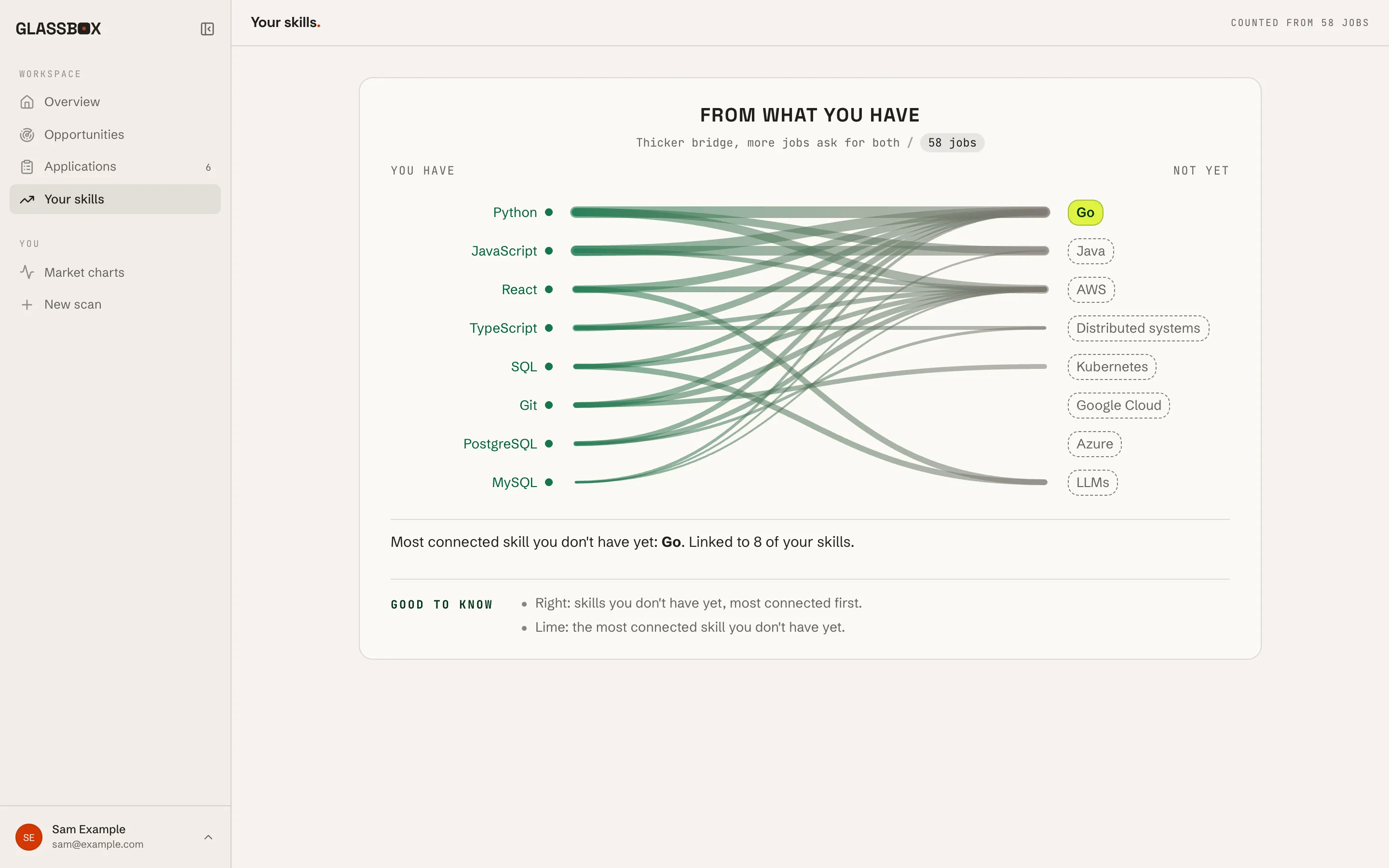The height and width of the screenshot is (868, 1389).
Task: Open Applications list
Action: 115,167
